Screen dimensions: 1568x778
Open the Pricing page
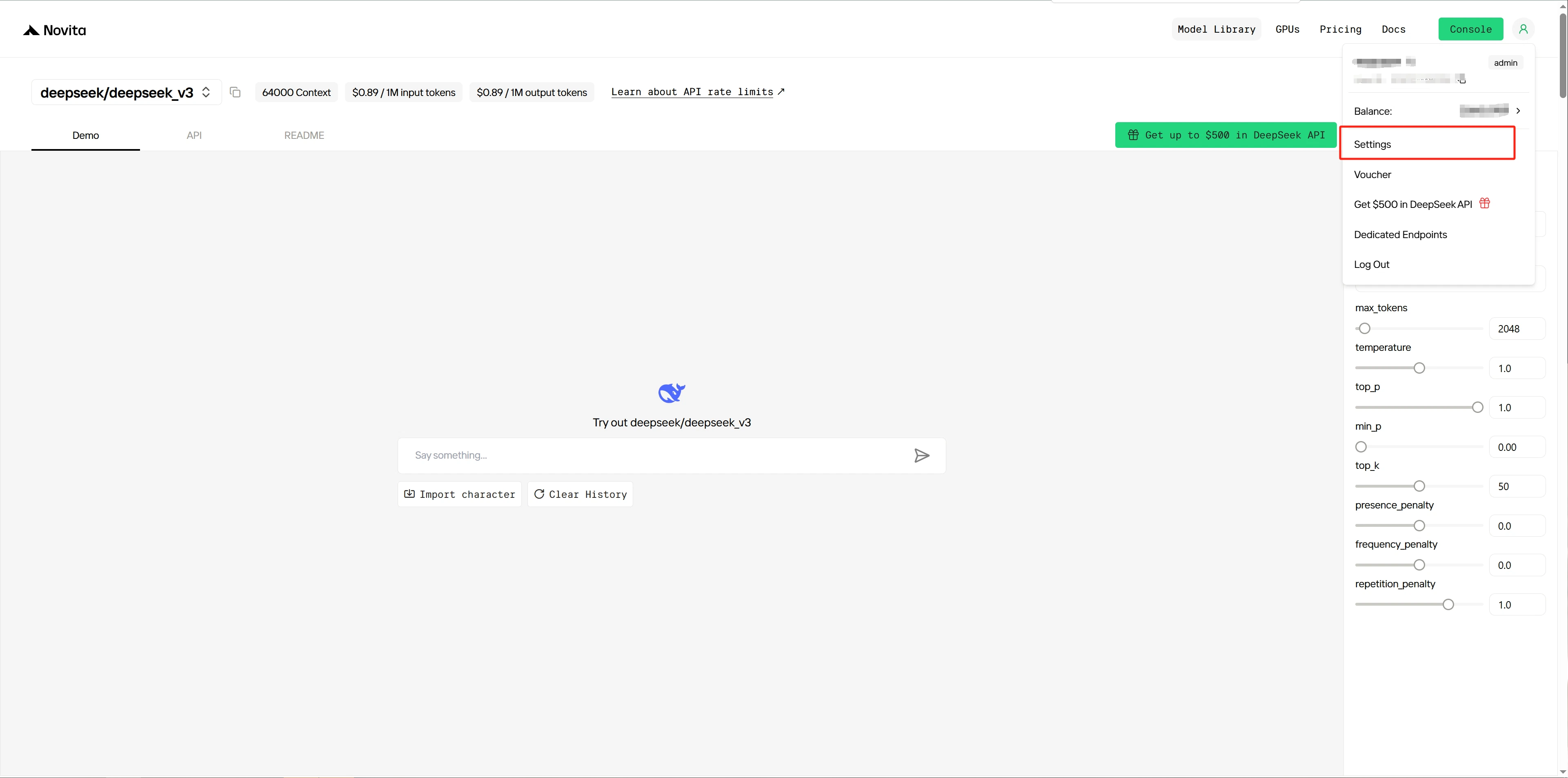click(x=1340, y=29)
